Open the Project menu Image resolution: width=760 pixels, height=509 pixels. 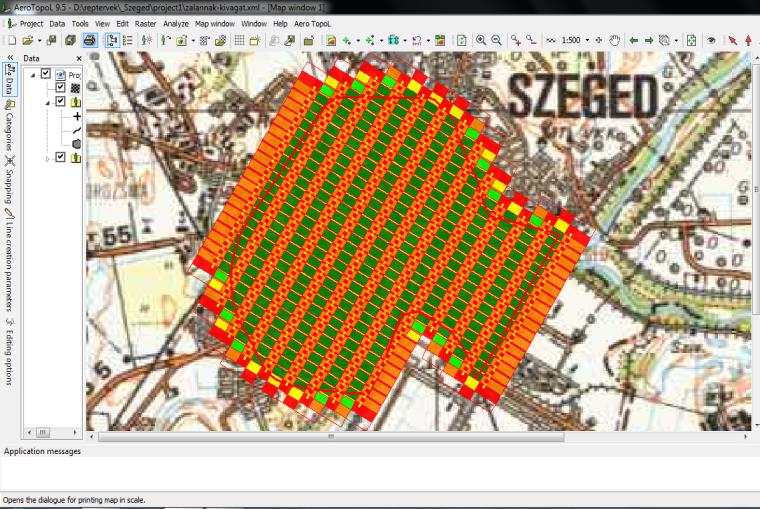pyautogui.click(x=31, y=23)
